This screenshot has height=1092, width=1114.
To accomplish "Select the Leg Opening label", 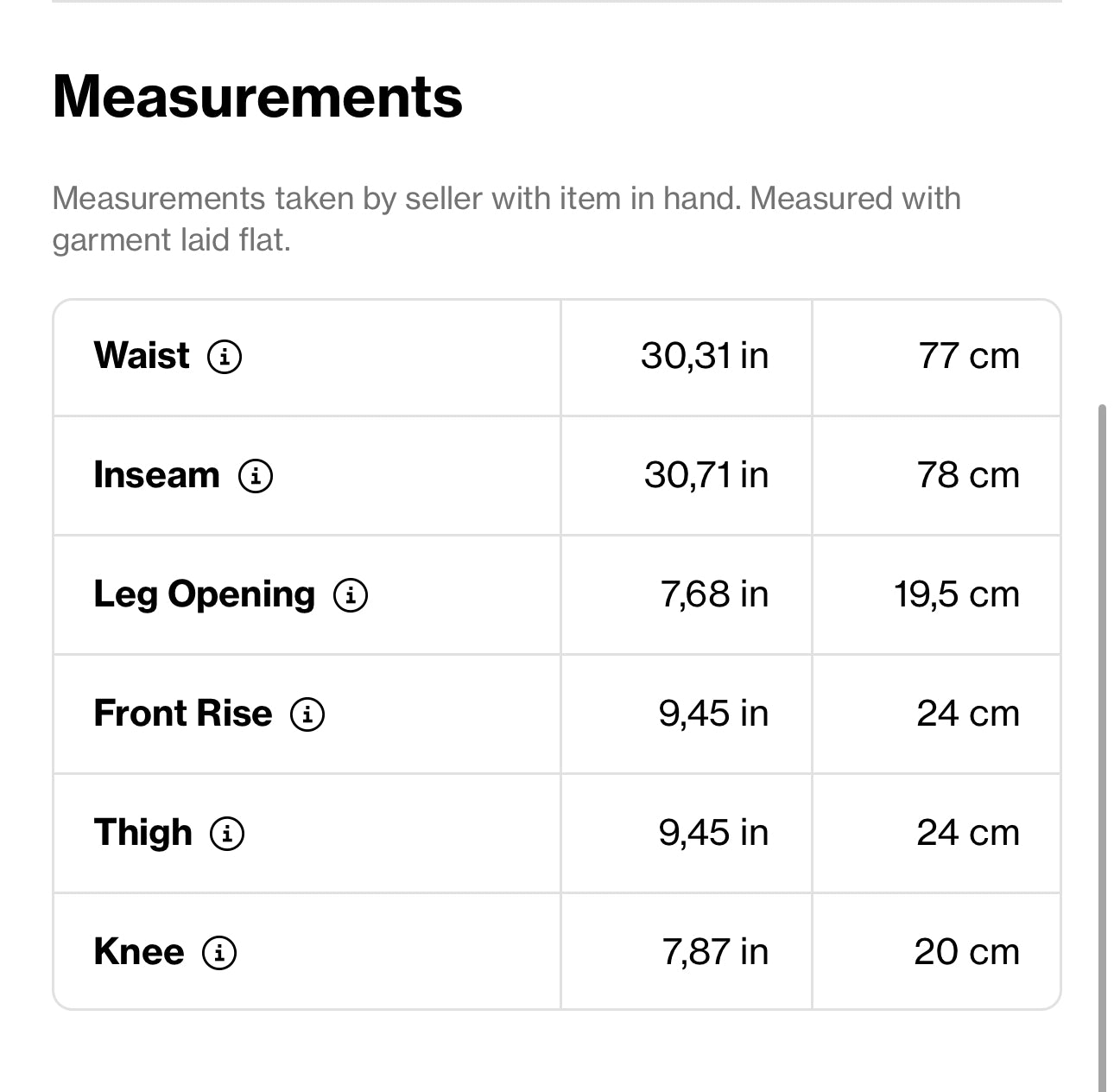I will [204, 594].
